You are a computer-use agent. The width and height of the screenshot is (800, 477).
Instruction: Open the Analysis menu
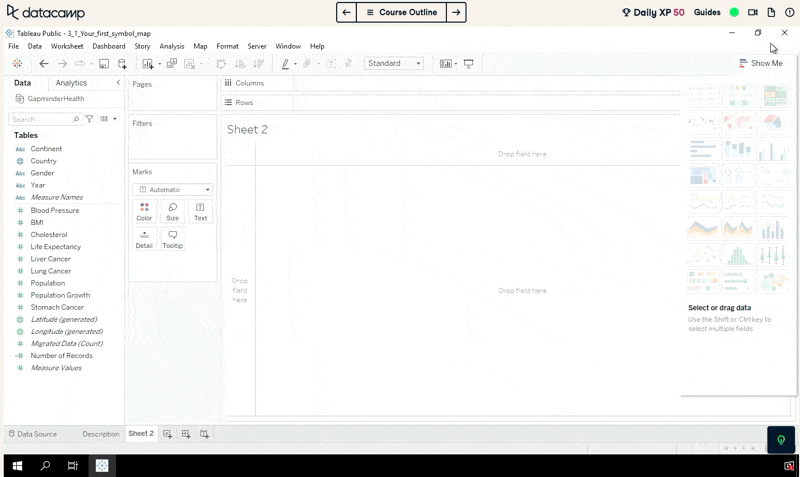(171, 46)
